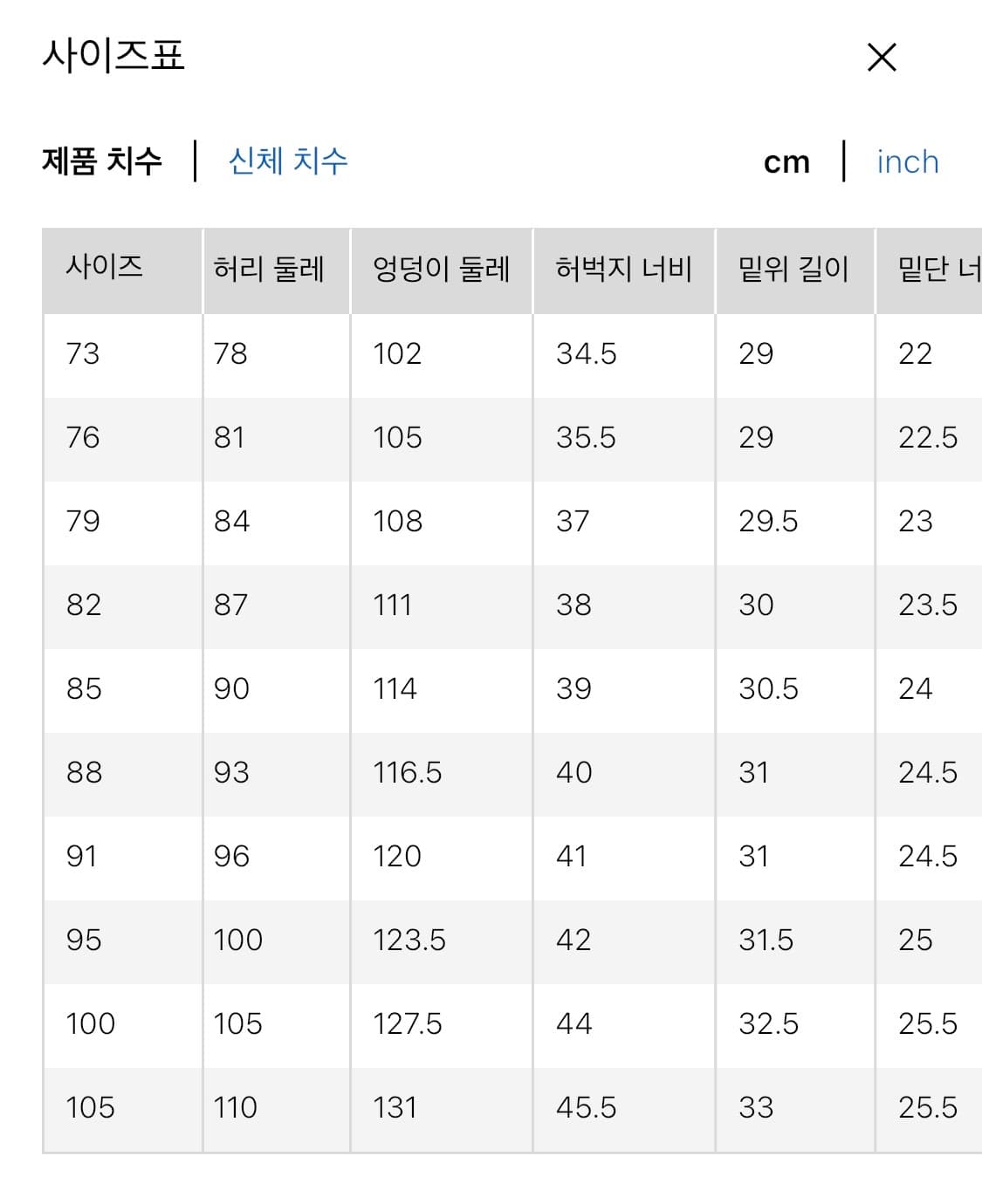Switch measurement units to inch

(907, 162)
